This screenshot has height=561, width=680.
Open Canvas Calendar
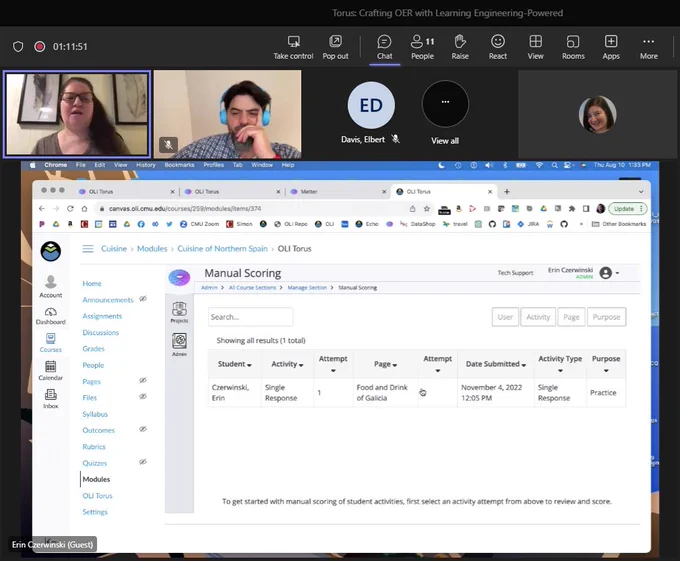pyautogui.click(x=51, y=371)
